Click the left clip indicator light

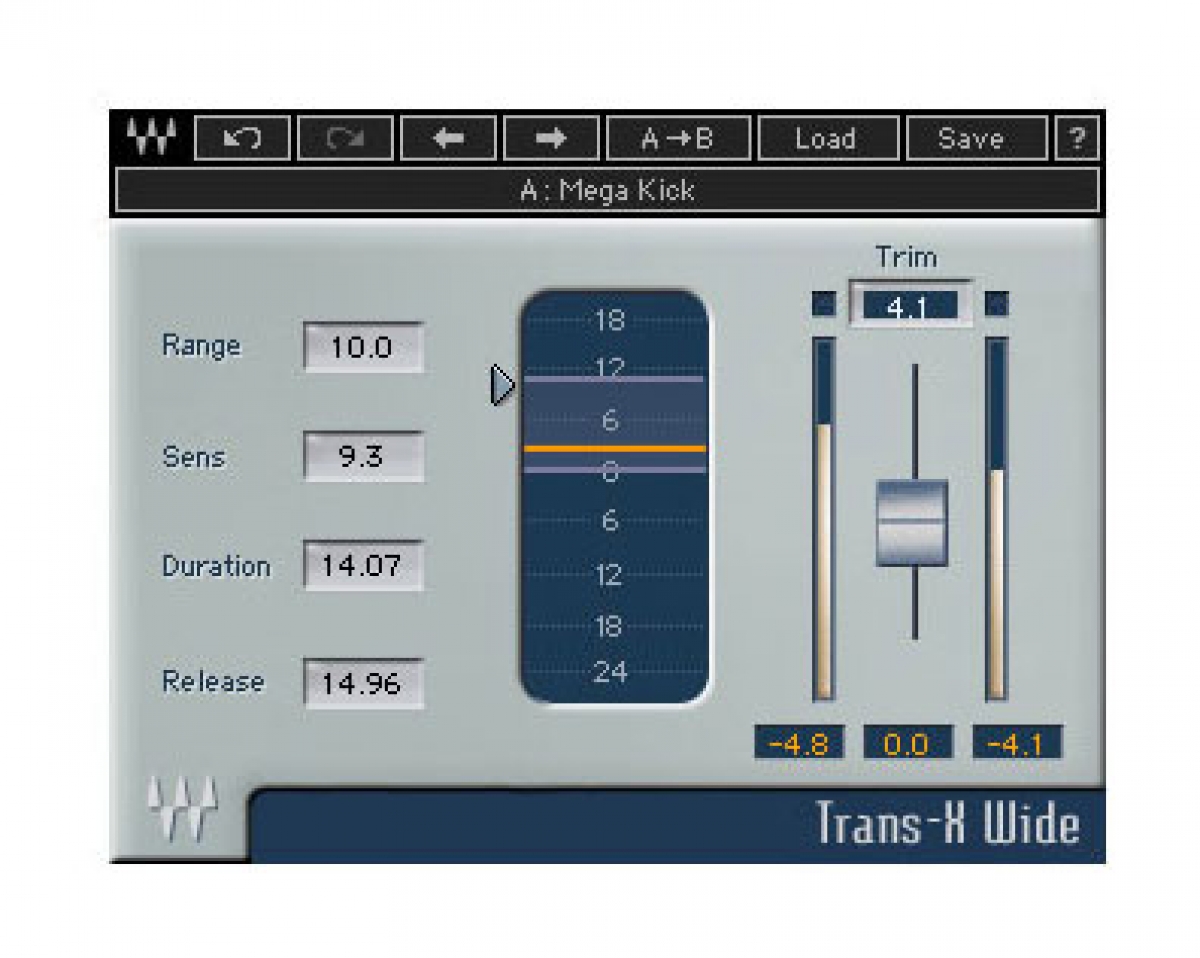824,304
